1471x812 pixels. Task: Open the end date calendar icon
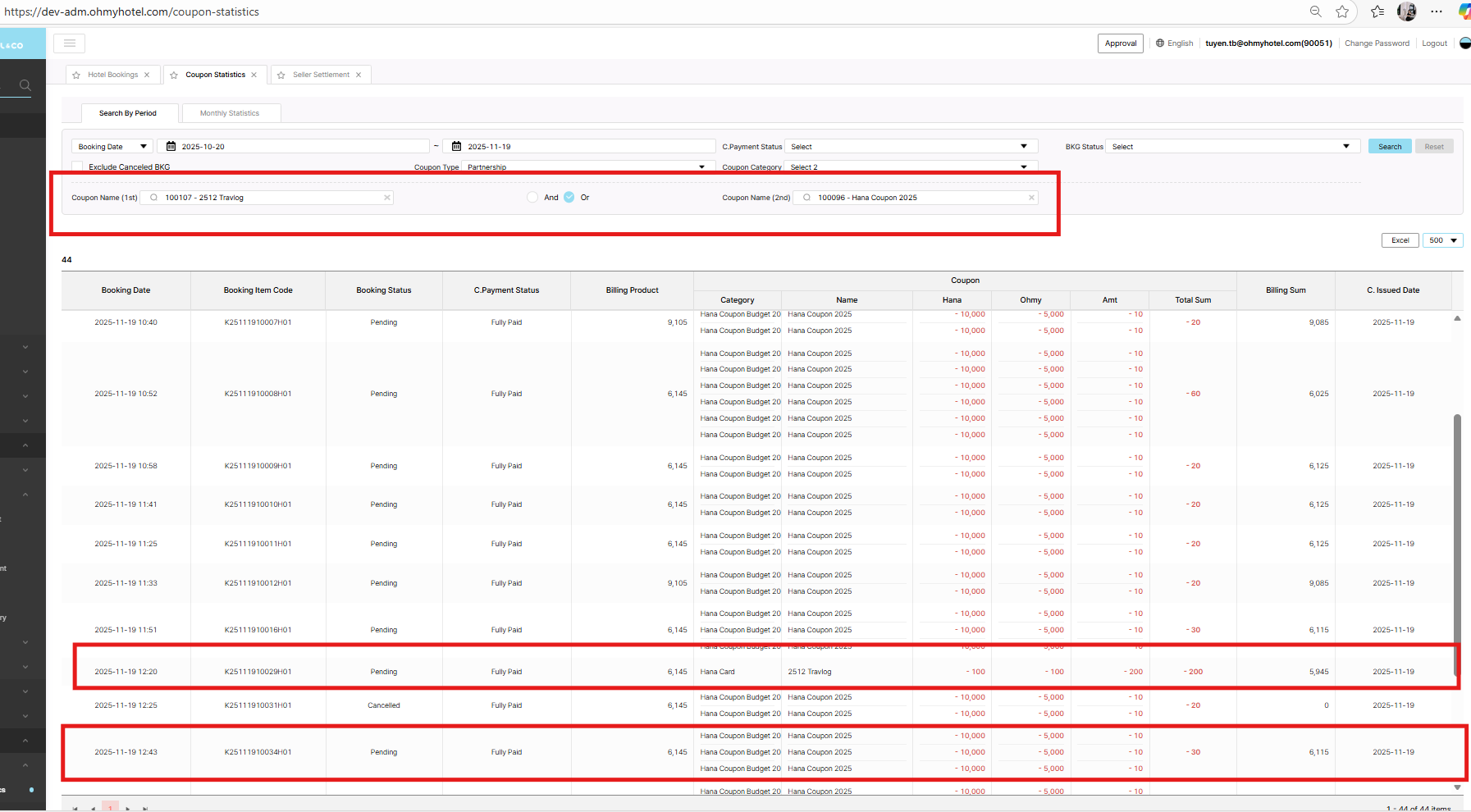pyautogui.click(x=457, y=147)
